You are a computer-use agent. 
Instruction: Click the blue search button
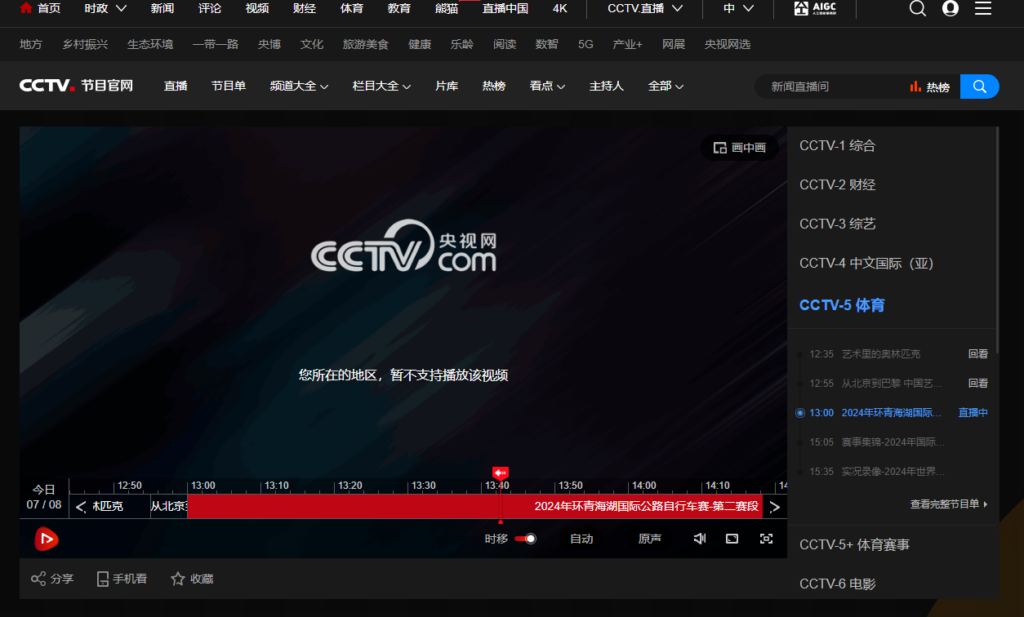(x=979, y=87)
